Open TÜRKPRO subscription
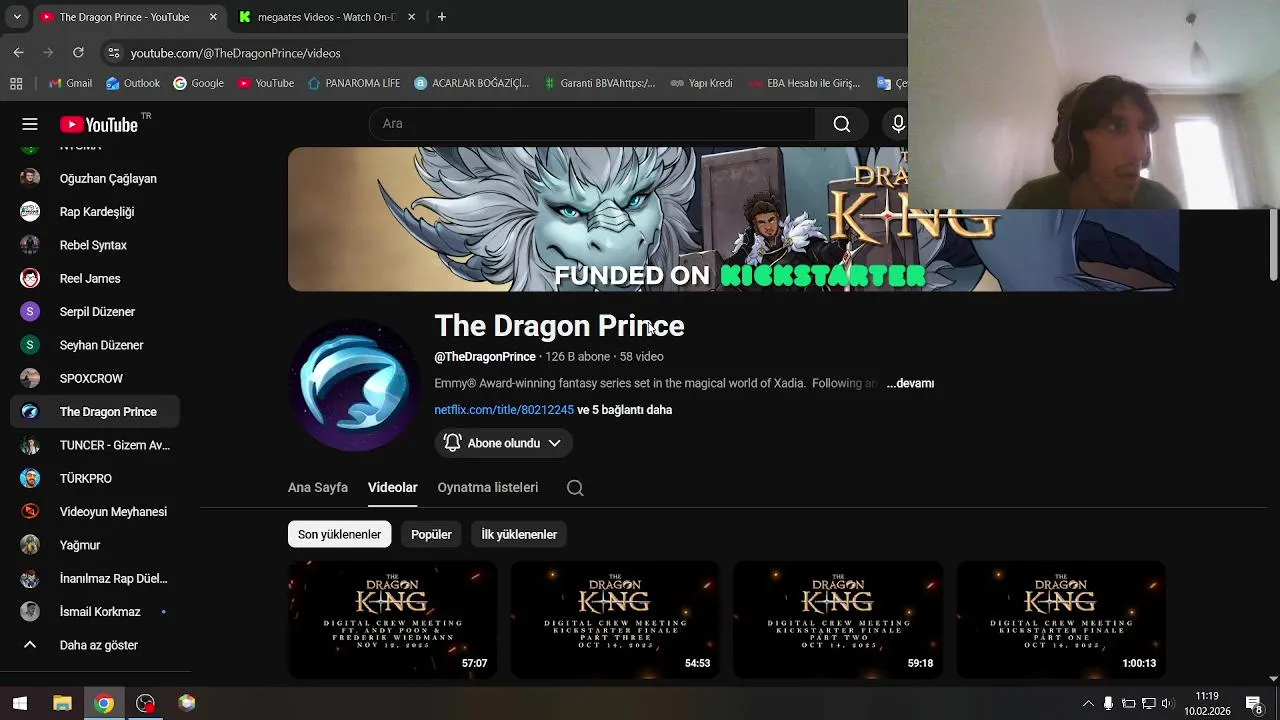1280x720 pixels. pos(96,478)
